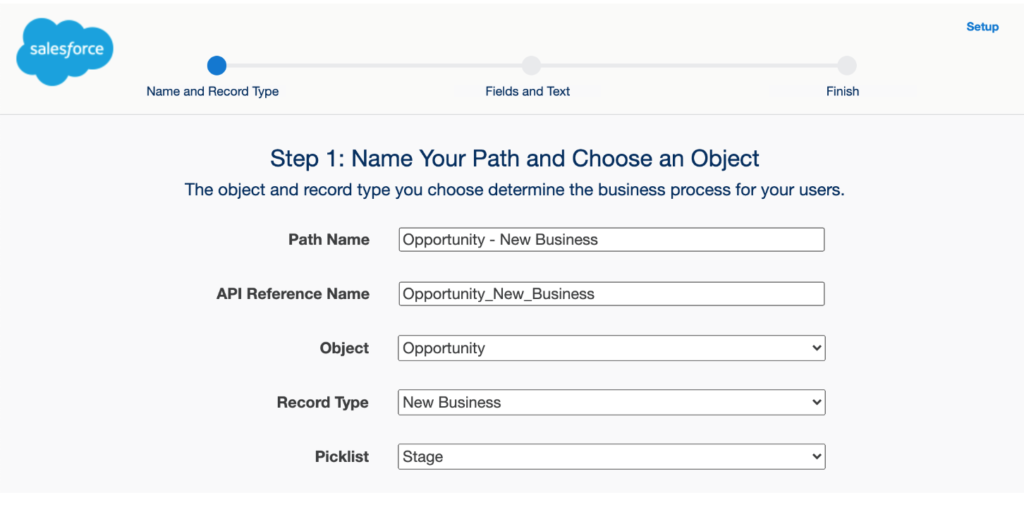Click the Finish step label

(x=842, y=91)
